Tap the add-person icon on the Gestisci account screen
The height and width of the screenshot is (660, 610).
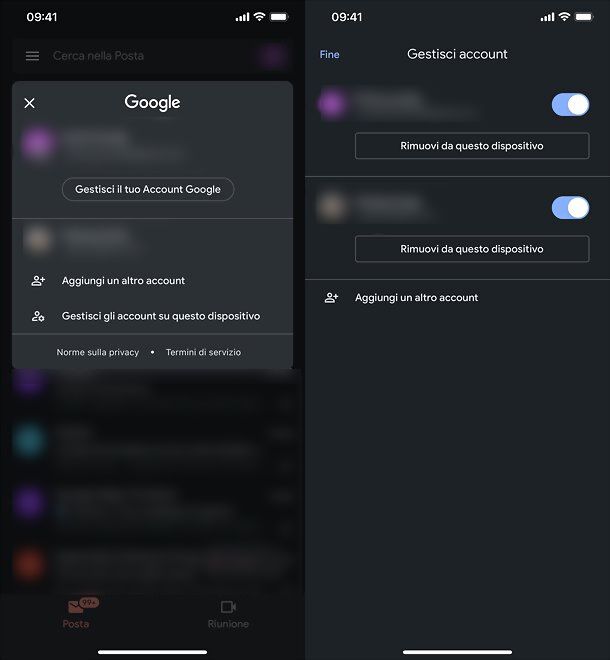click(331, 298)
